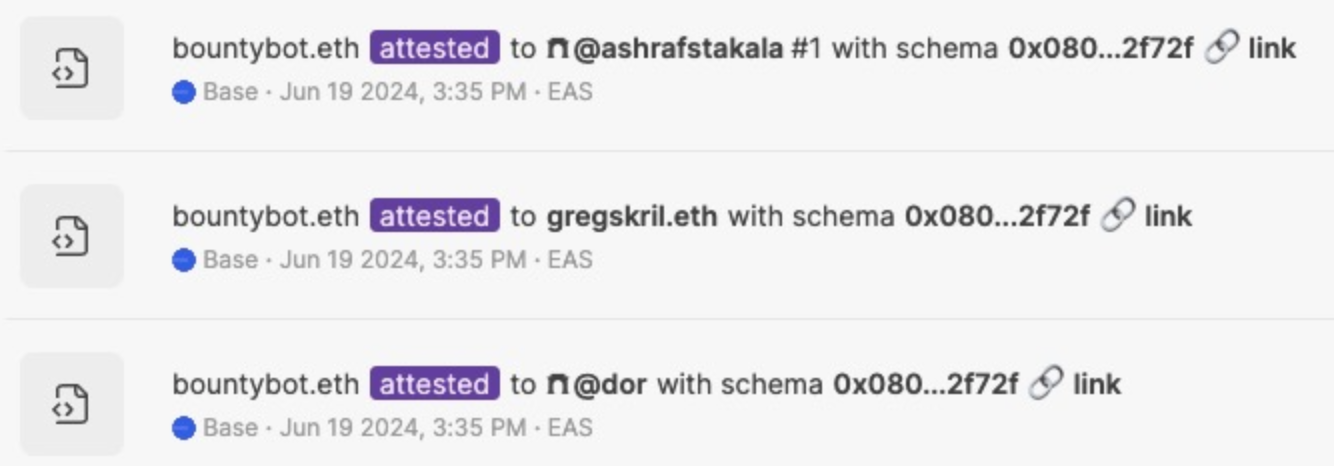Image resolution: width=1334 pixels, height=466 pixels.
Task: Open the gregskril.eth profile link
Action: pyautogui.click(x=632, y=216)
